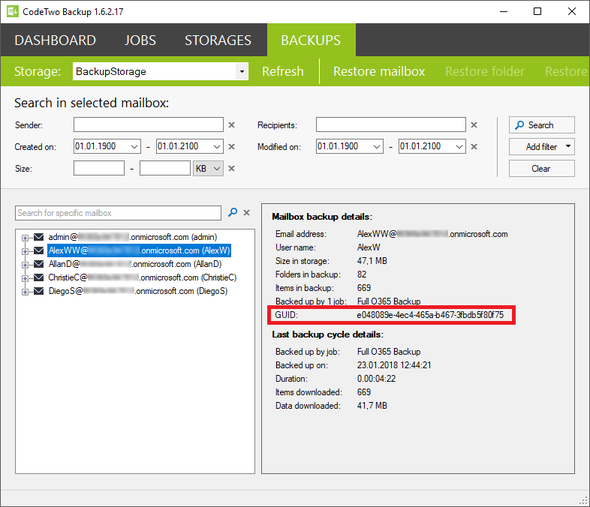Open the Created on end date dropdown
This screenshot has width=590, height=507.
[217, 146]
